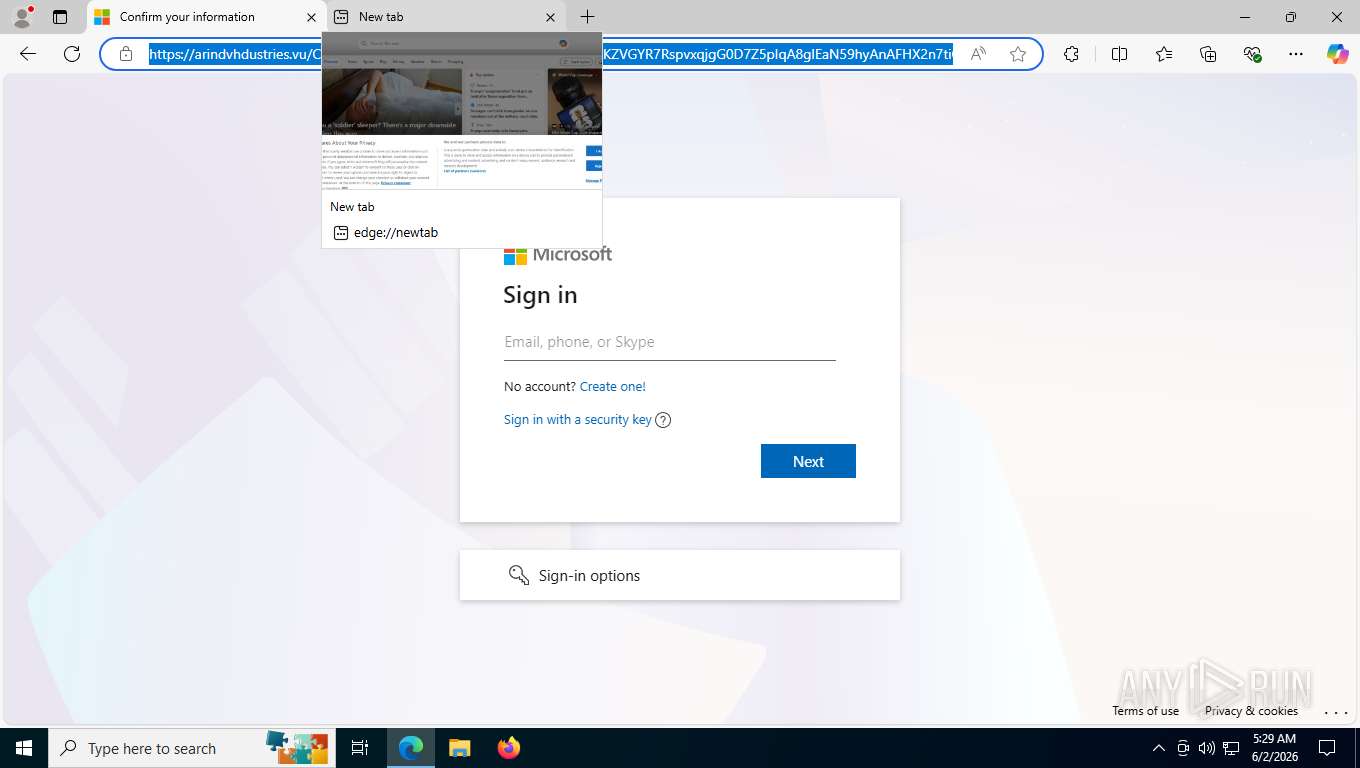The height and width of the screenshot is (768, 1360).
Task: Open the Favorites list
Action: (x=1164, y=54)
